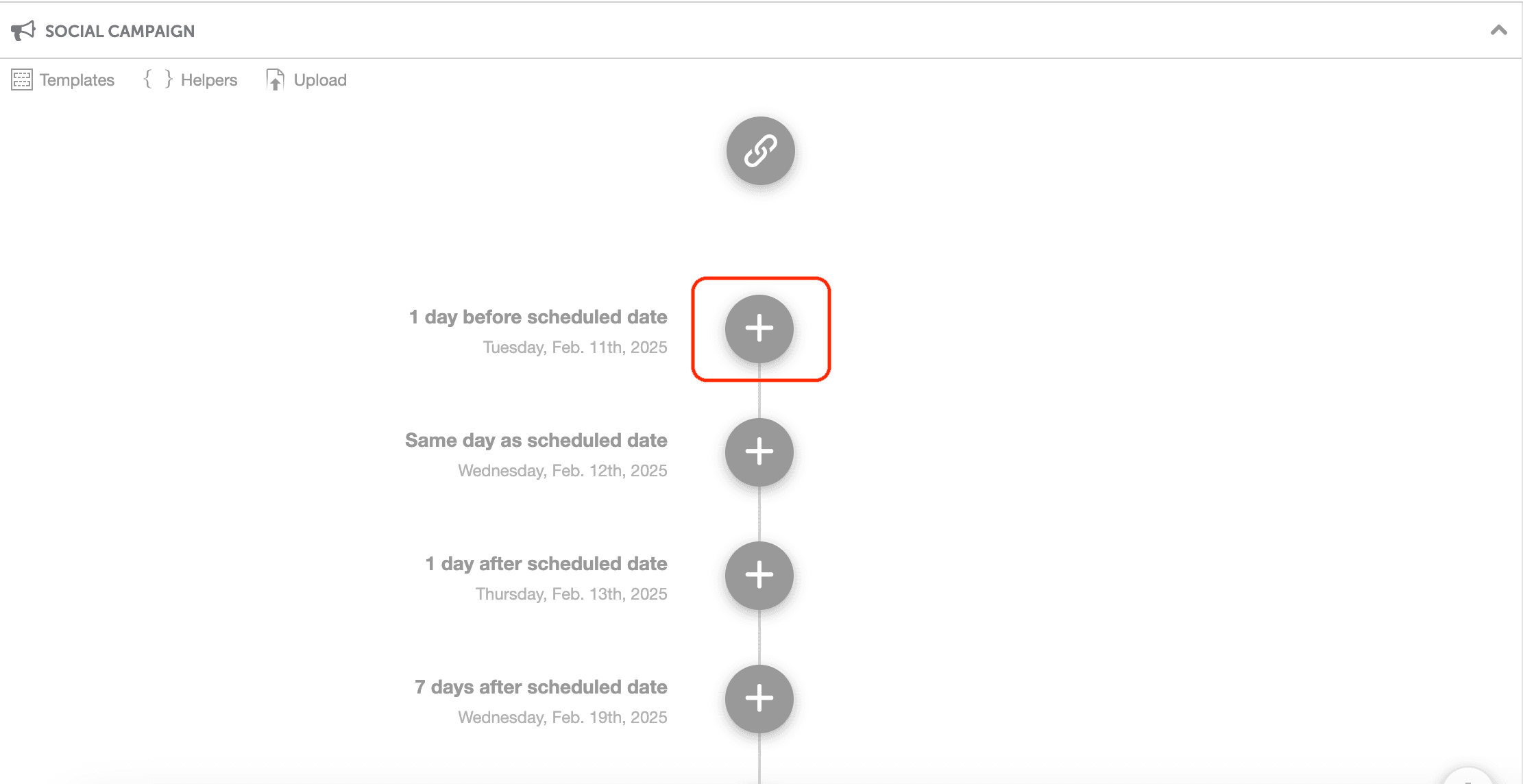This screenshot has height=784, width=1523.
Task: Click the Wednesday, Feb. 19th, 2025 date text
Action: [x=562, y=717]
